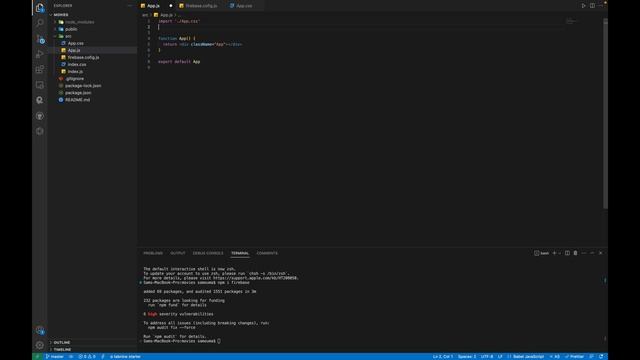Open README.md in the file tree
This screenshot has width=640, height=360.
pyautogui.click(x=77, y=100)
